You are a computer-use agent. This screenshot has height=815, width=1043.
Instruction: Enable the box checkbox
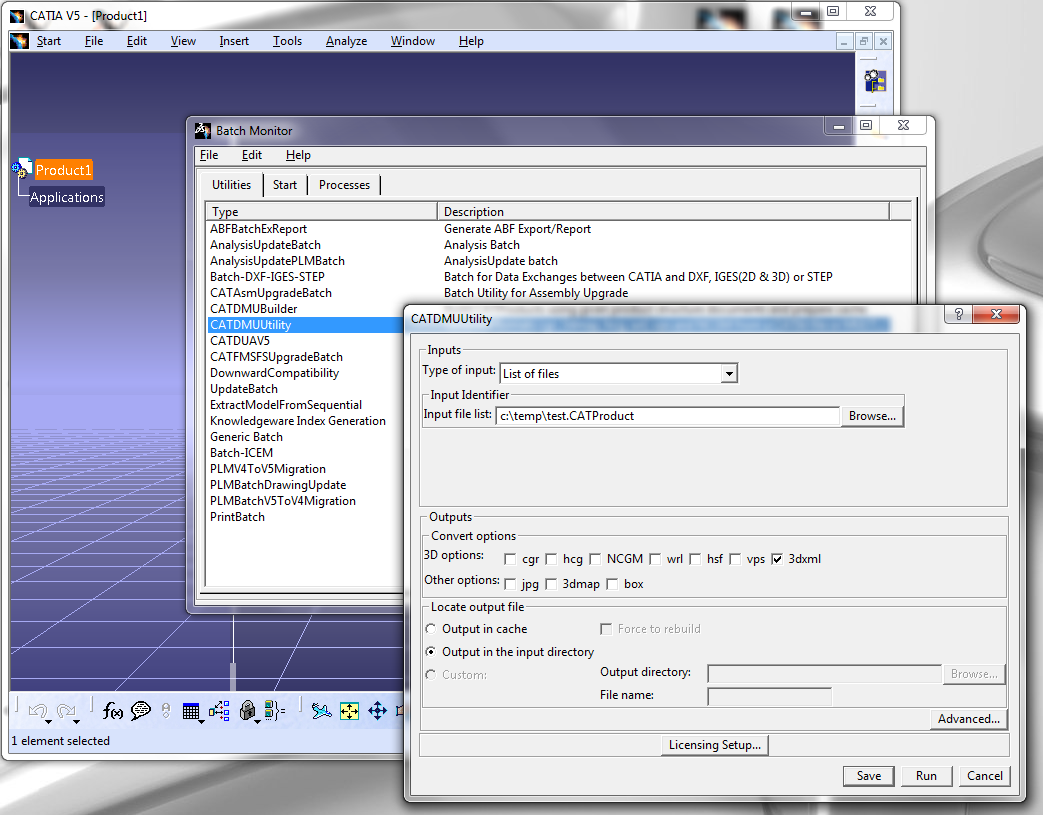[612, 584]
